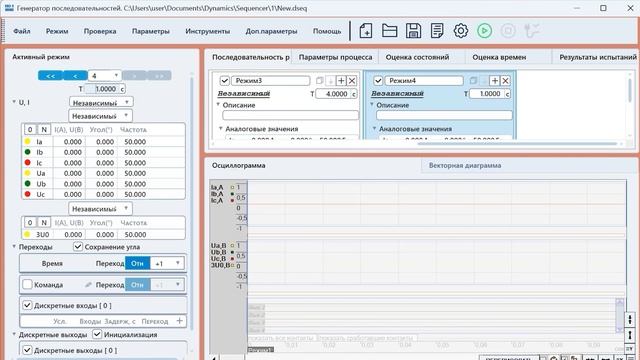Image resolution: width=640 pixels, height=360 pixels.
Task: Open a file with the folder icon
Action: pos(389,31)
